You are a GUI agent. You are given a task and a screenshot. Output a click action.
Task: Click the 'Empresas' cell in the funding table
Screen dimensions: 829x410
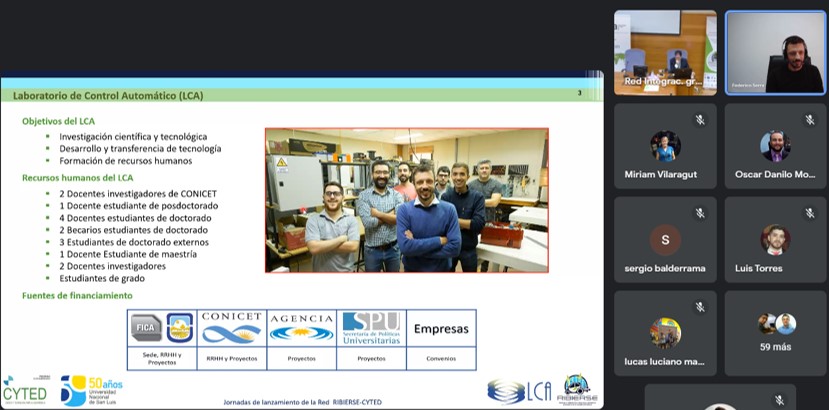coord(441,329)
